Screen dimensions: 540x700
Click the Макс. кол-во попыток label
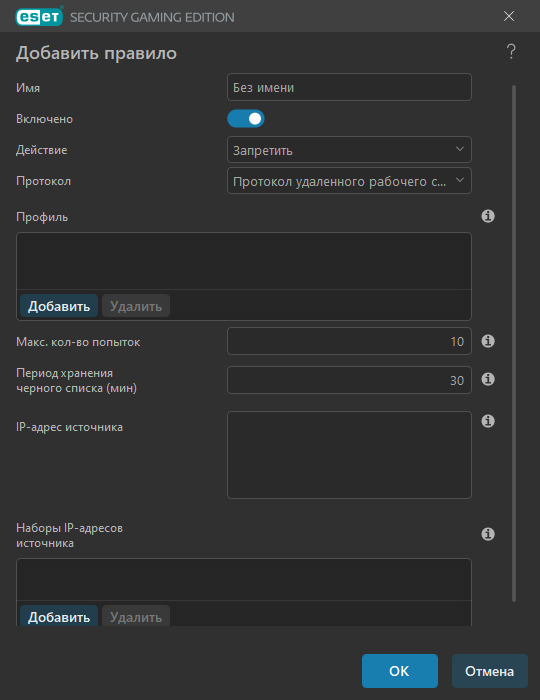(78, 342)
